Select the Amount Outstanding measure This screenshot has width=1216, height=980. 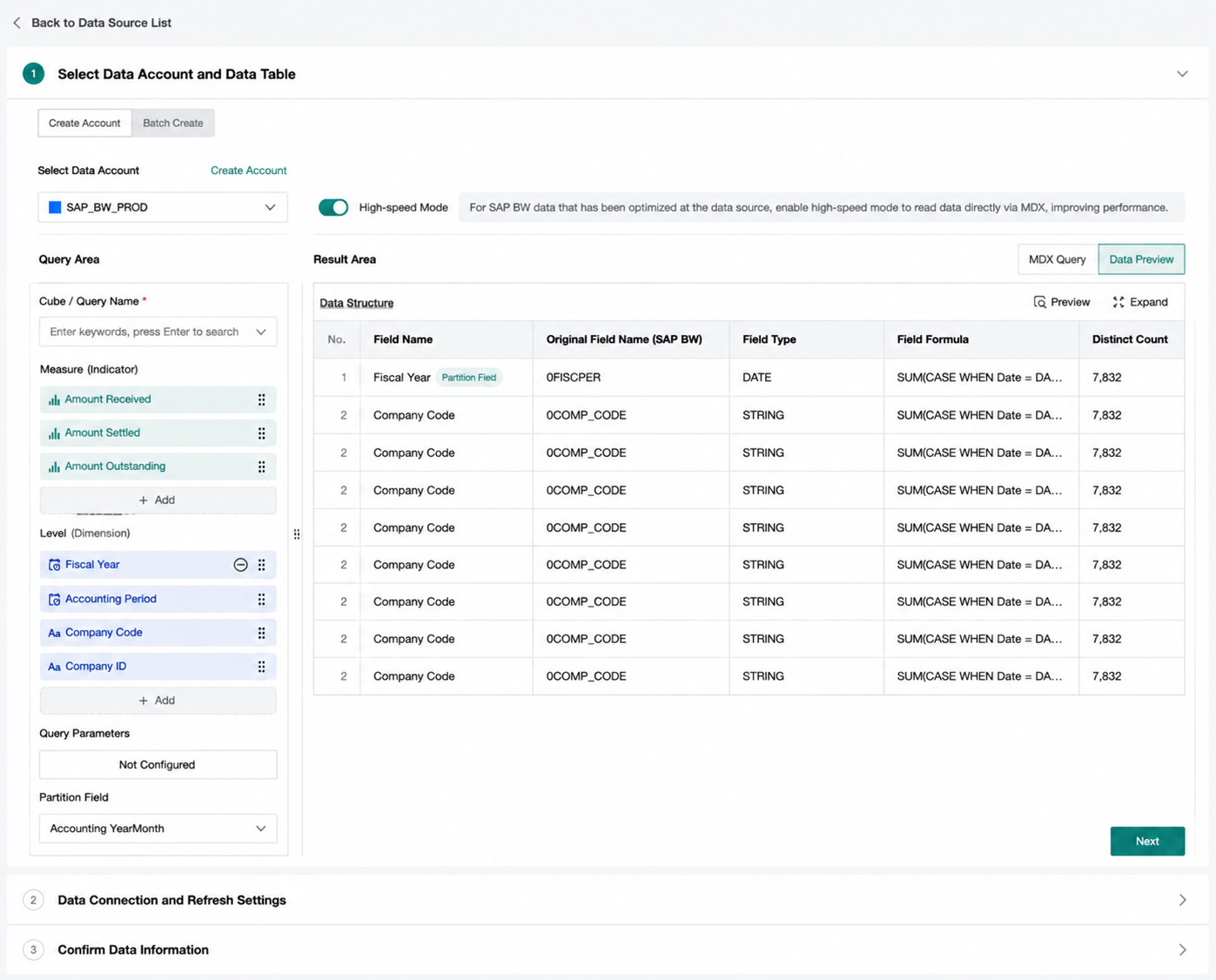158,467
